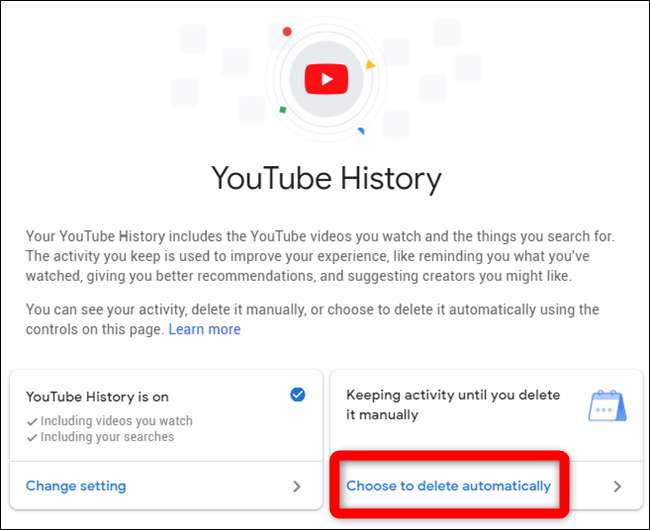Click the blue shape below the logo

pyautogui.click(x=361, y=130)
